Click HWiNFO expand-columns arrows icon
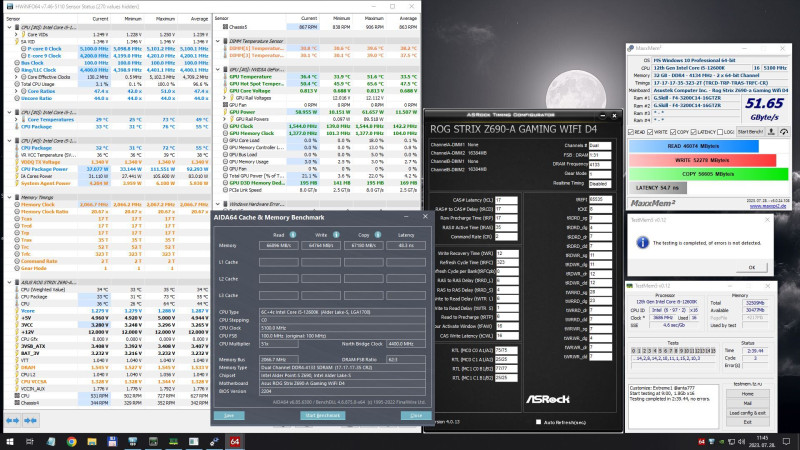 (12, 420)
